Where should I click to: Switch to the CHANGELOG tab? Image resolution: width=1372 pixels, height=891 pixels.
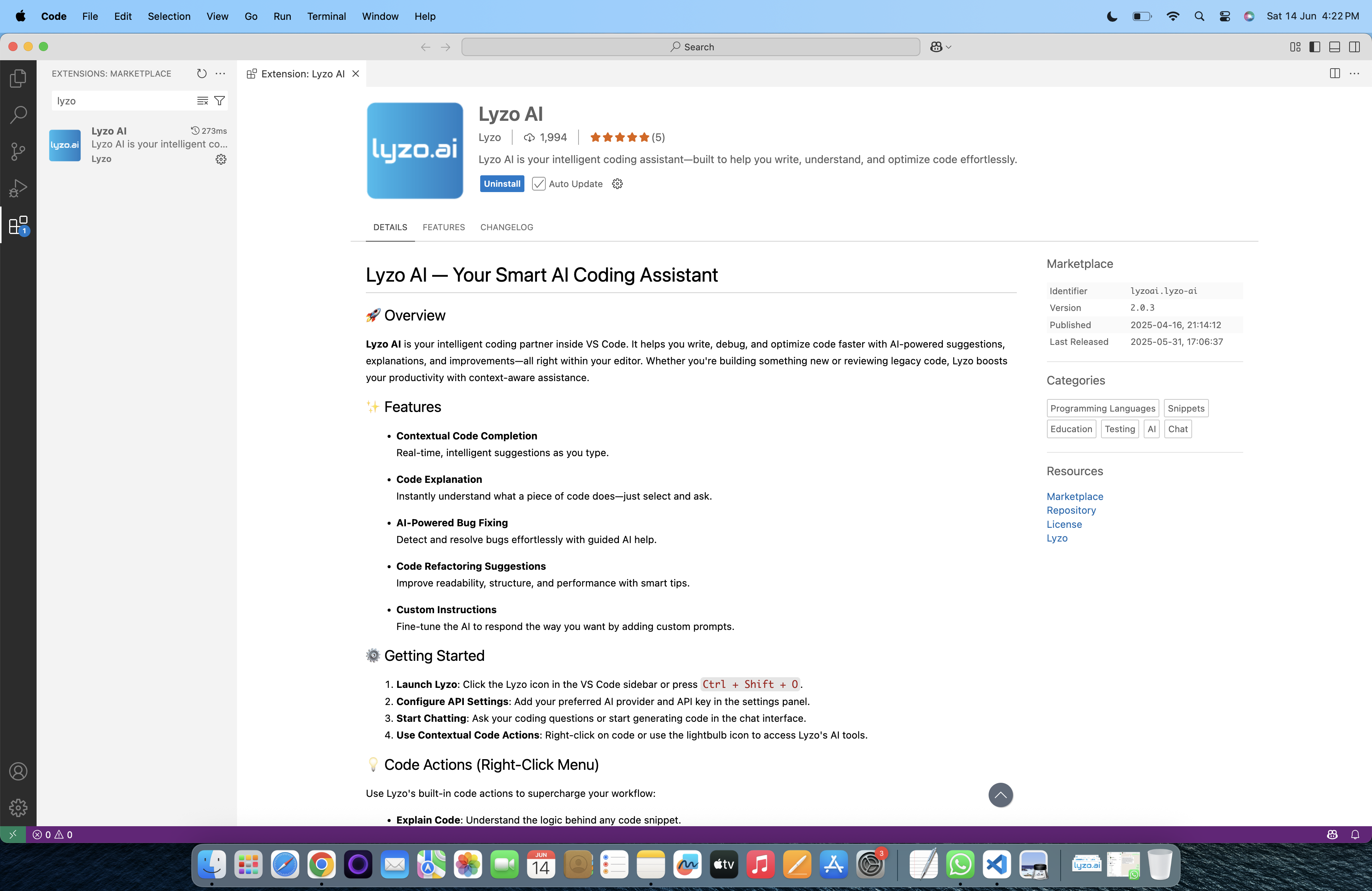point(506,227)
